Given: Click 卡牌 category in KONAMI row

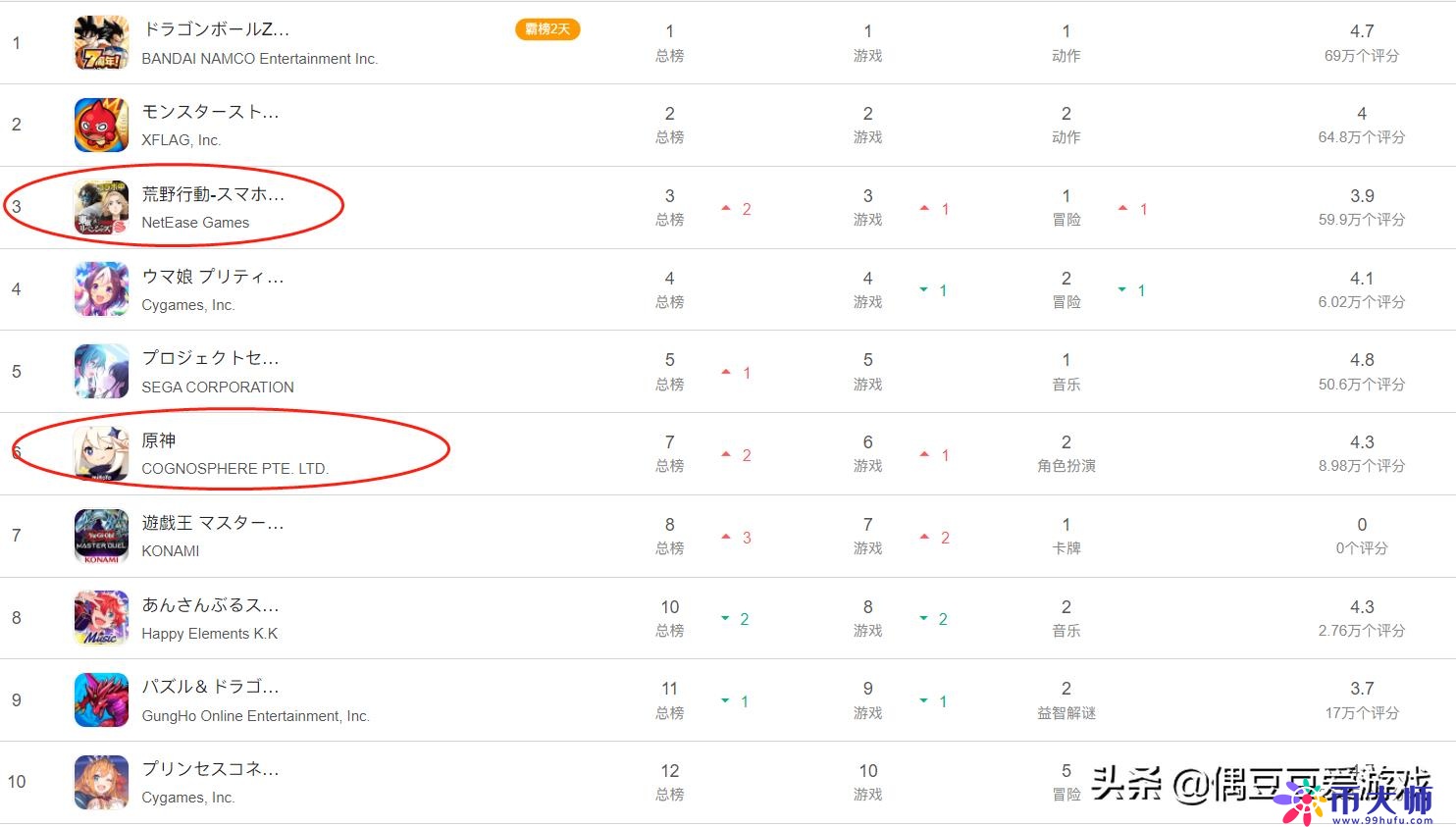Looking at the screenshot, I should 1066,548.
